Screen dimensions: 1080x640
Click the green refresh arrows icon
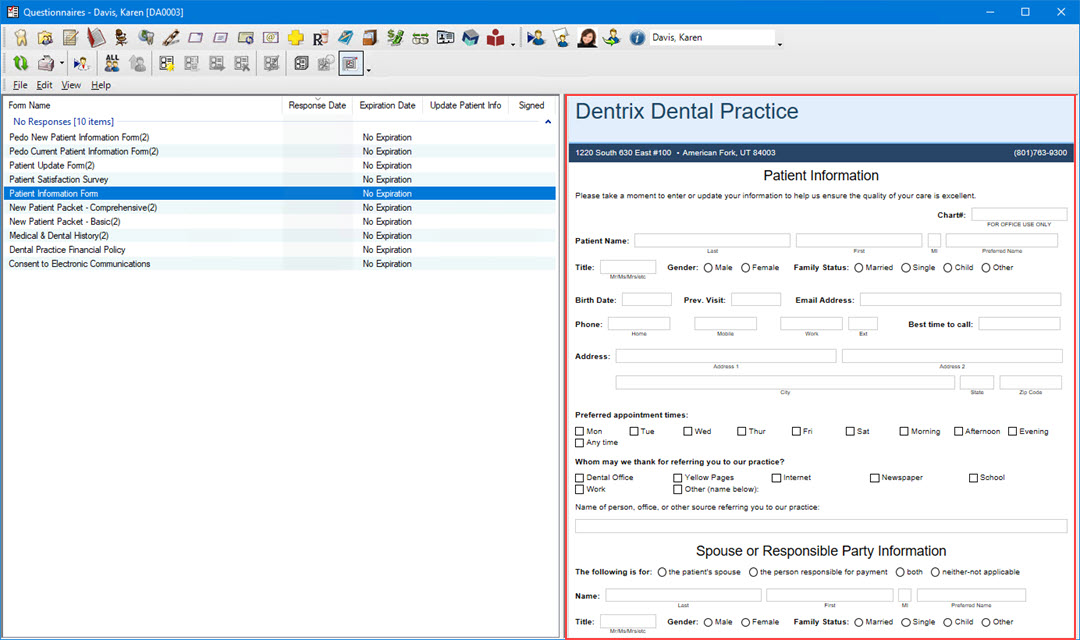tap(20, 64)
